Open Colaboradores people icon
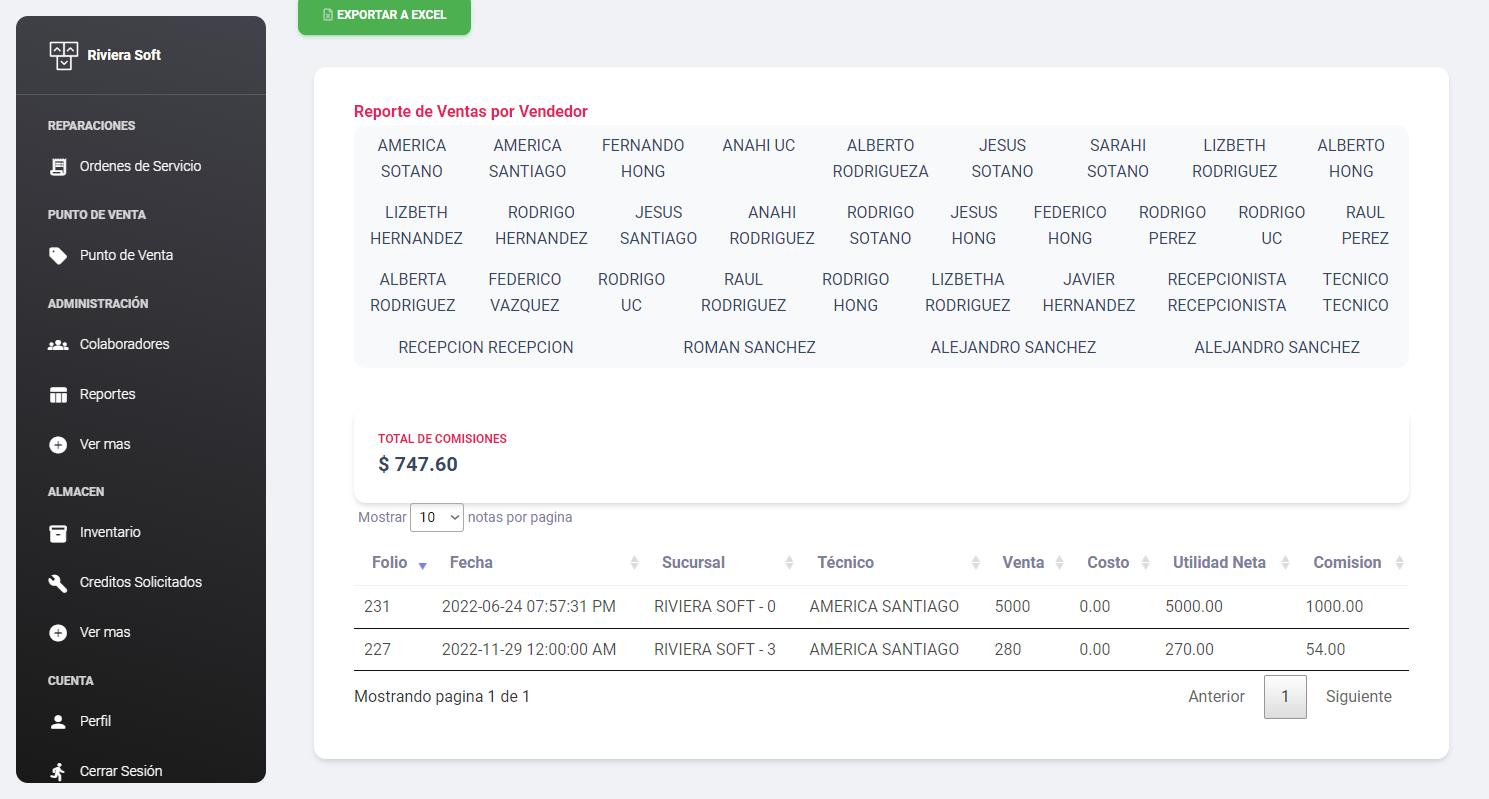This screenshot has width=1489, height=799. 58,345
